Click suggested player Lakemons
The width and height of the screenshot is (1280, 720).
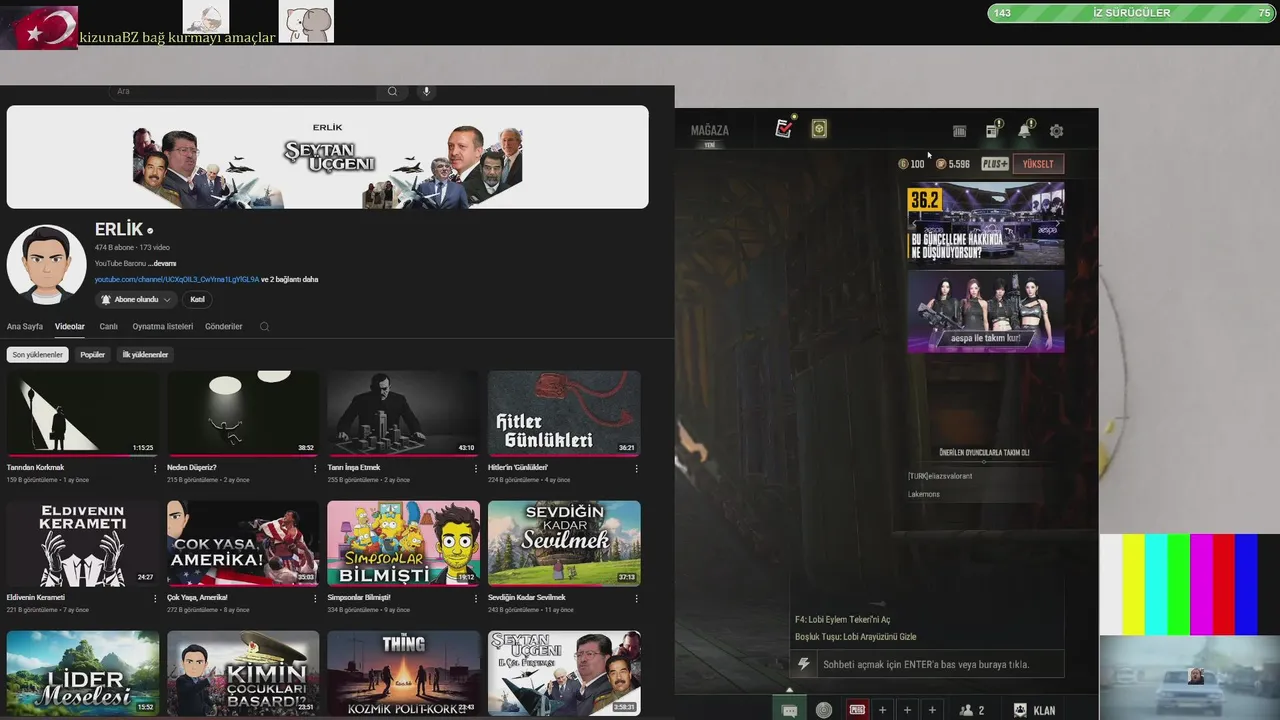(924, 494)
